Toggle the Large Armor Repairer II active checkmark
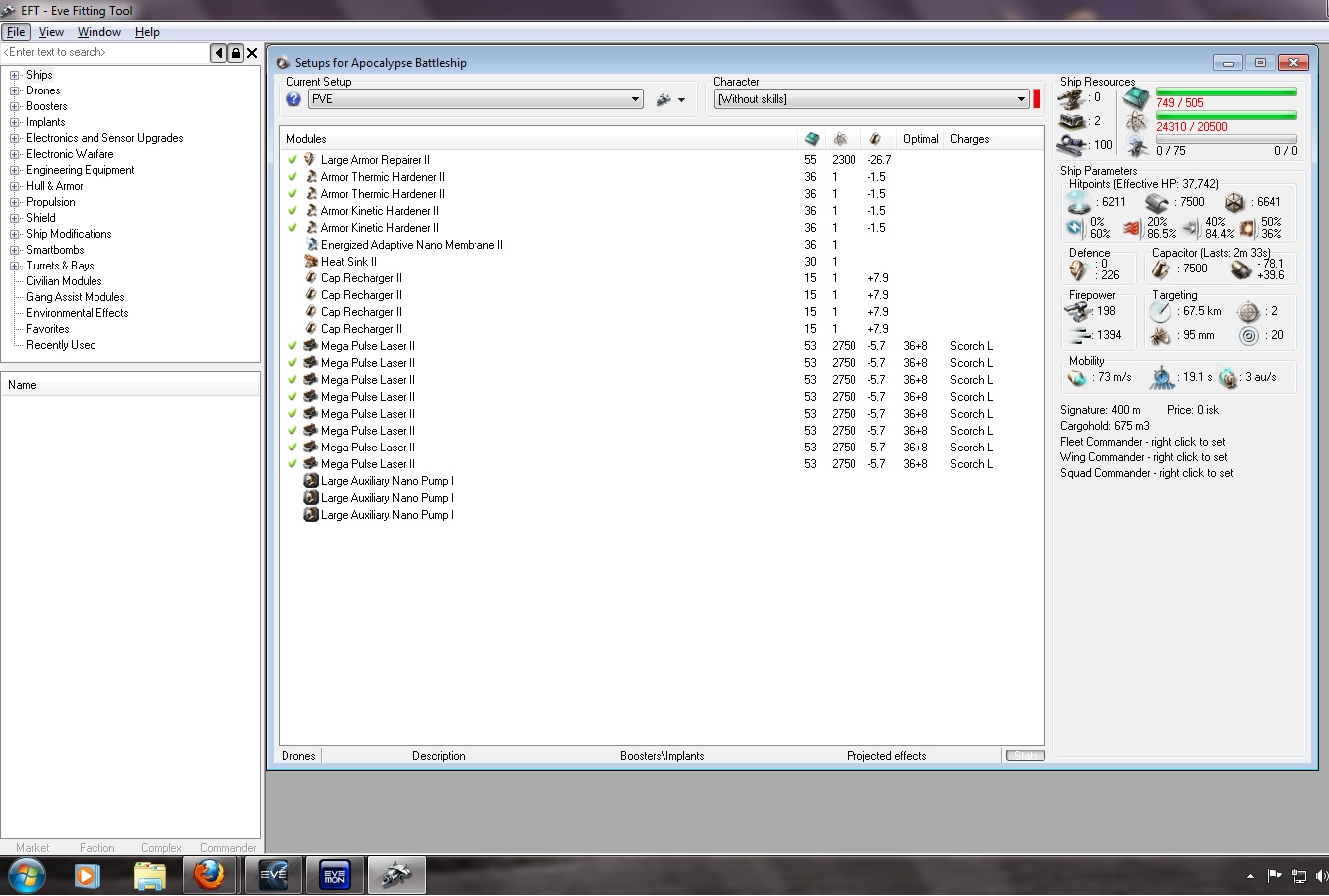 point(292,159)
